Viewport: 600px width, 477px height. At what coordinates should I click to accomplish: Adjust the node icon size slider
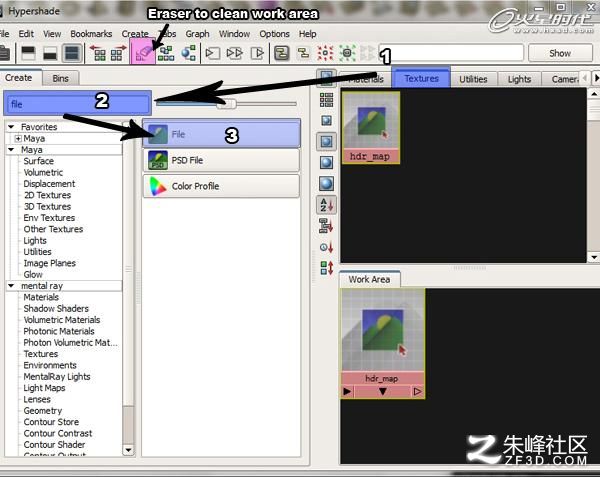coord(227,104)
